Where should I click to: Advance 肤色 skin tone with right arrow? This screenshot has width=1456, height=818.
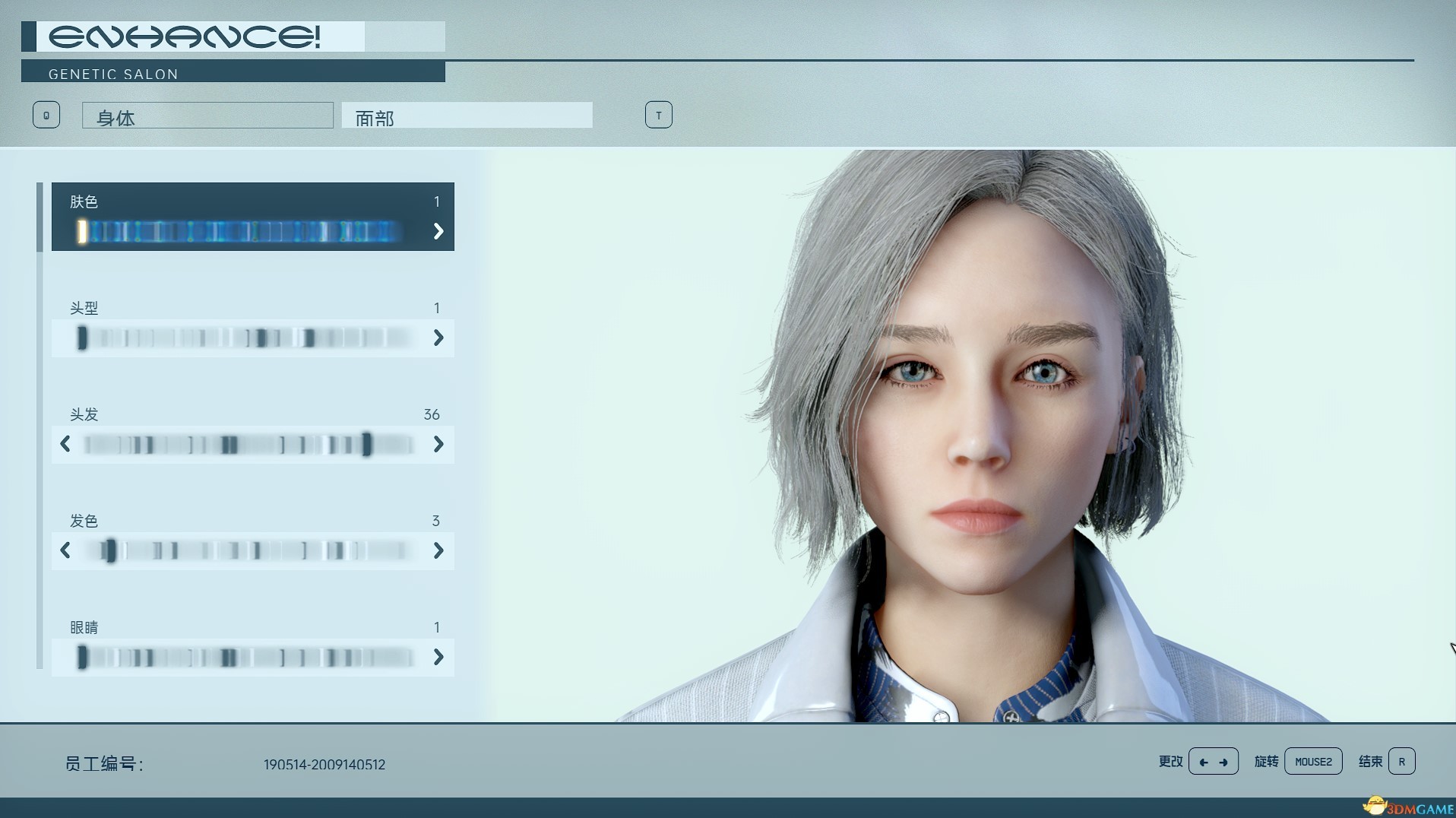point(438,231)
